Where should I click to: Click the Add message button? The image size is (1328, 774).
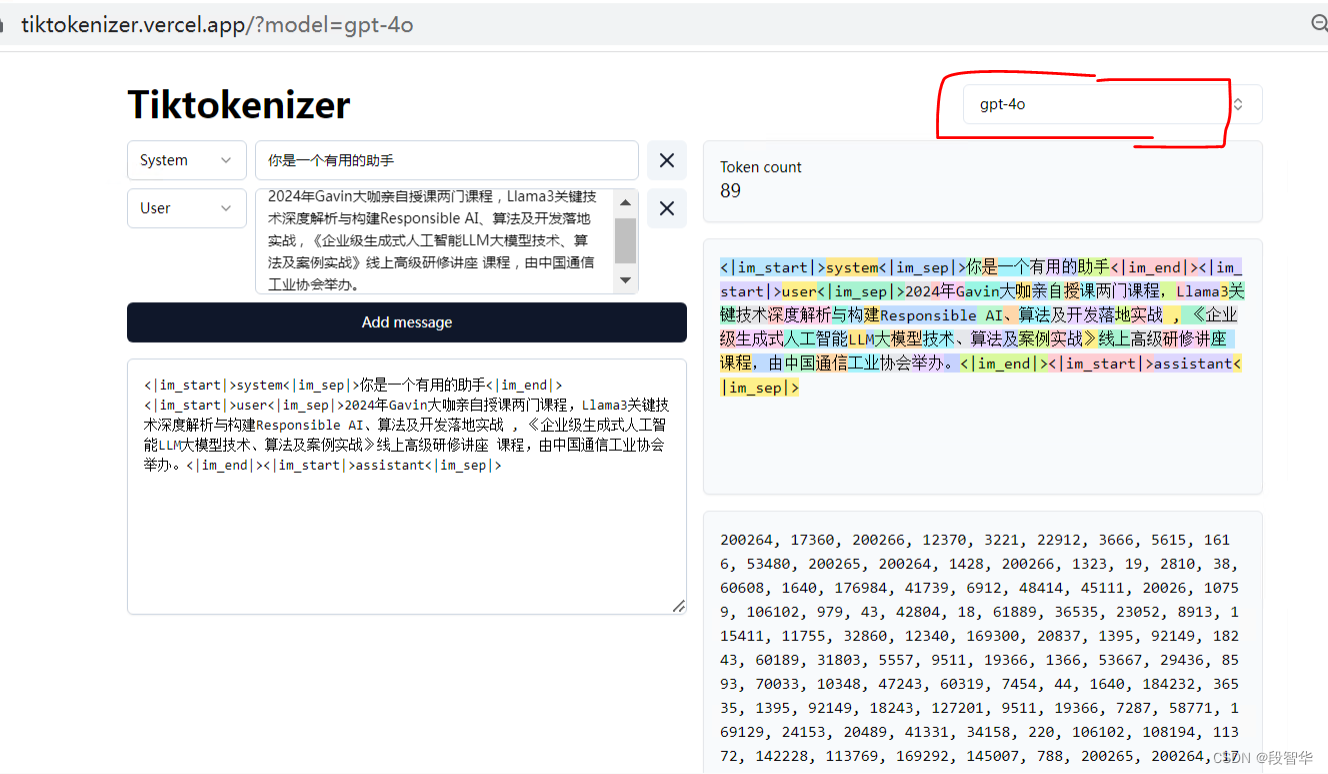[406, 322]
